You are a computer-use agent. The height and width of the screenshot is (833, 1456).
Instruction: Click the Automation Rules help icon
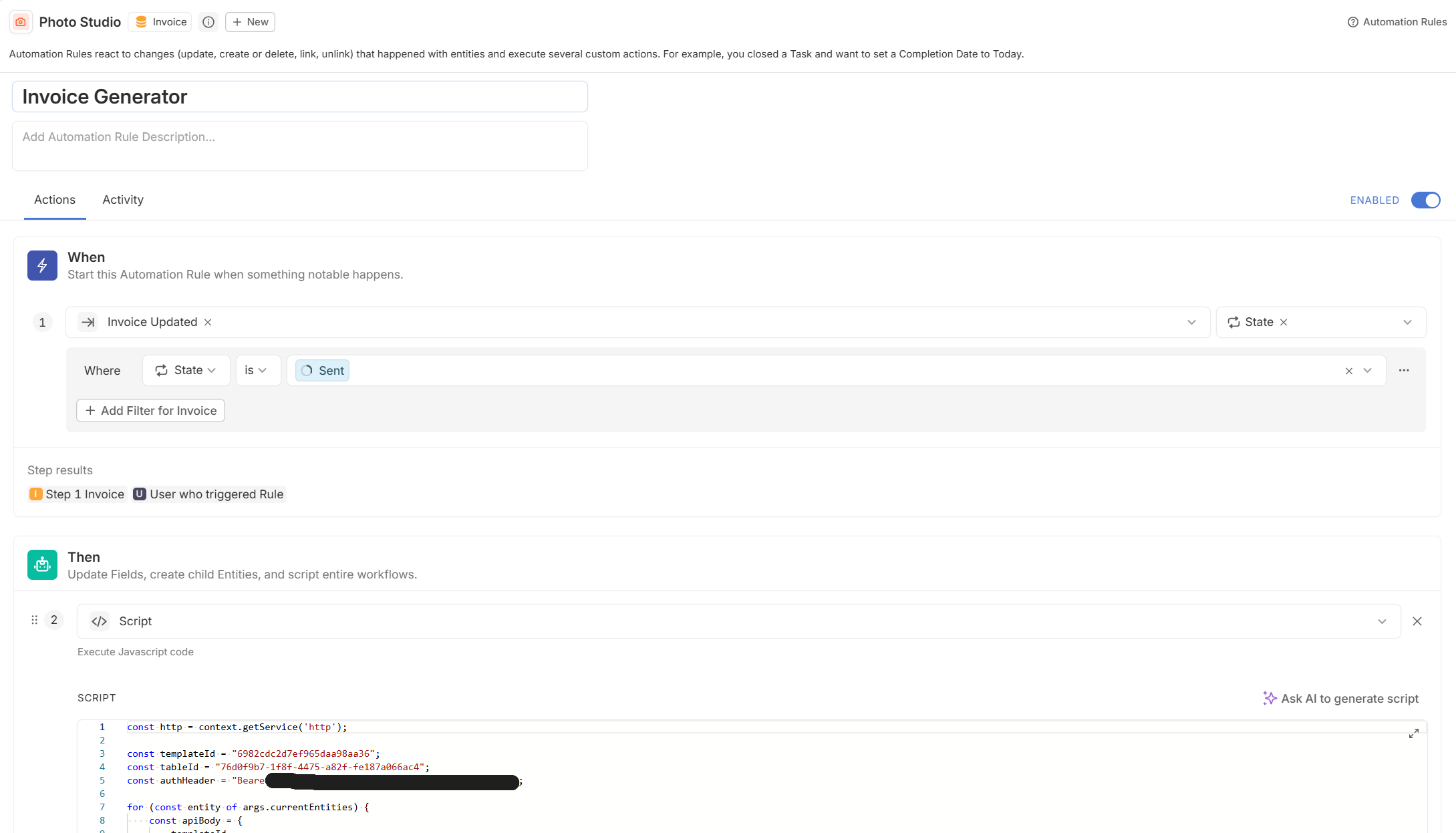(x=1352, y=22)
